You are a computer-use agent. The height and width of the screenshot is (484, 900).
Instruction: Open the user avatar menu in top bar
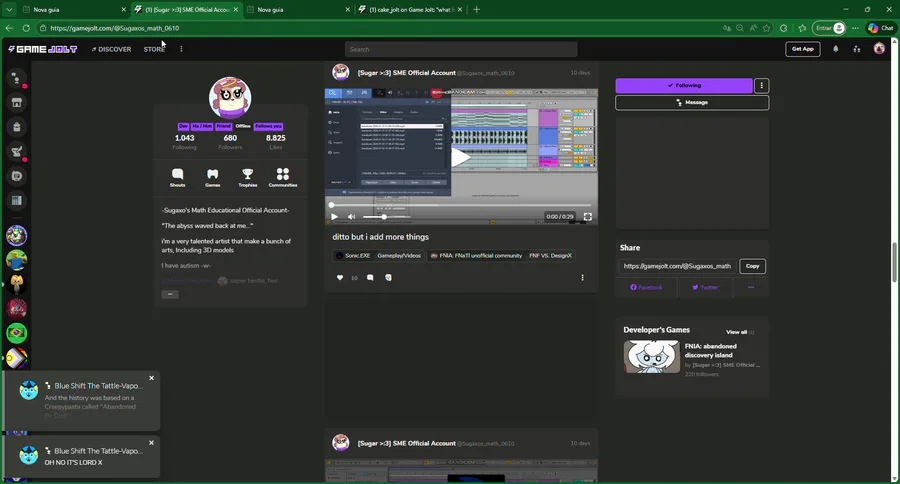pos(879,49)
